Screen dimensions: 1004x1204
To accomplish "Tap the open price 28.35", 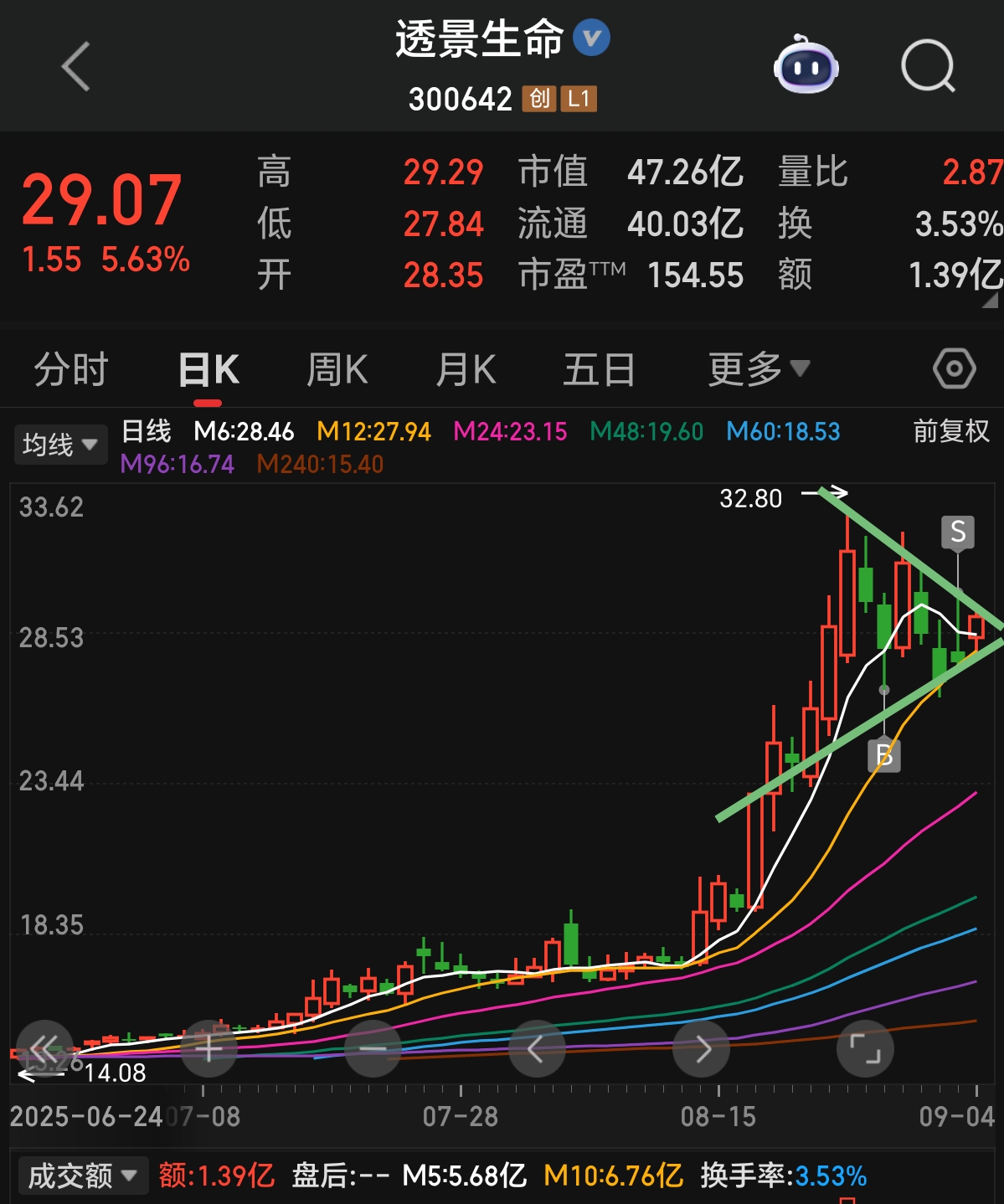I will pos(443,275).
